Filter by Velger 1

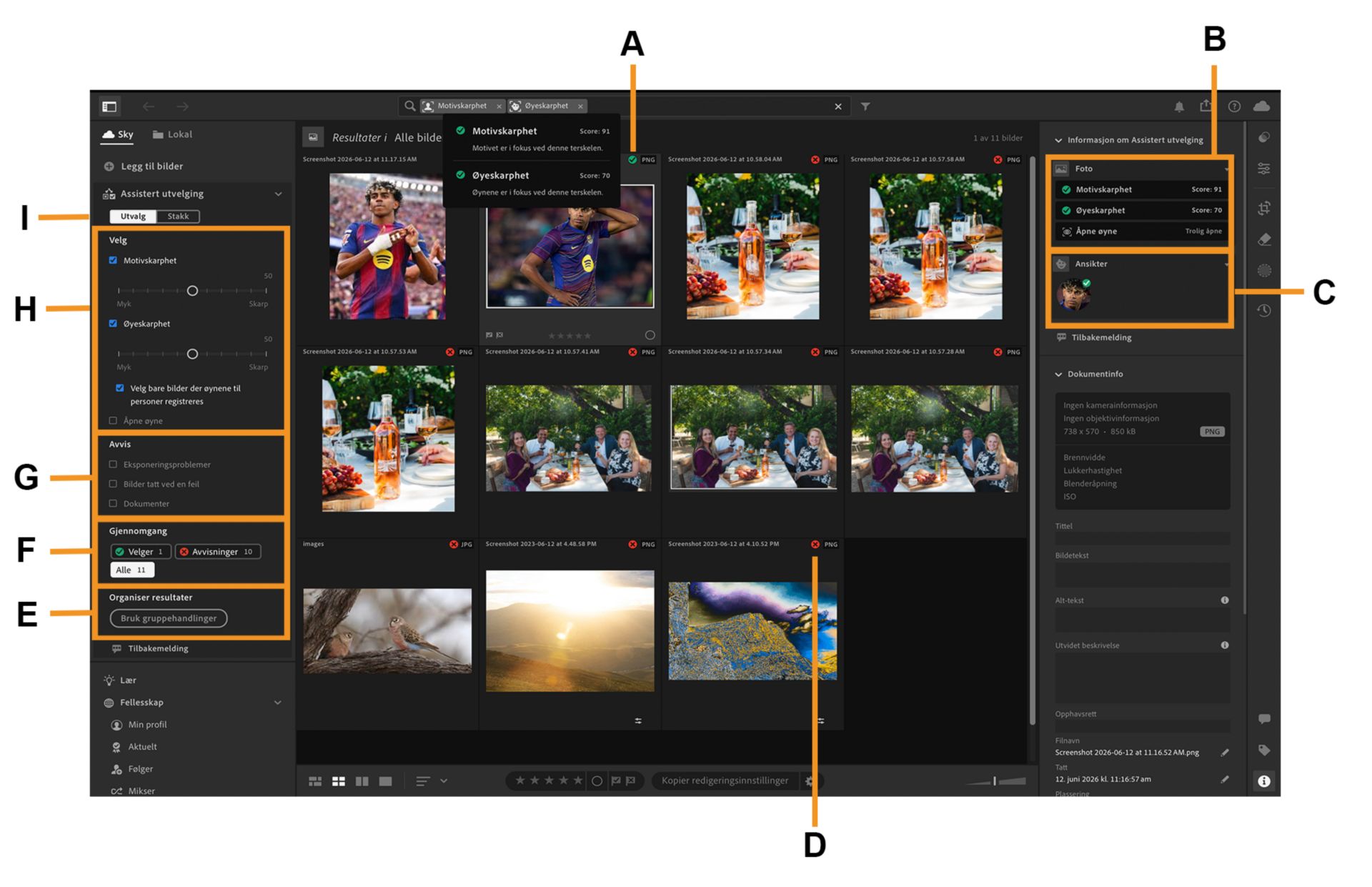coord(141,552)
